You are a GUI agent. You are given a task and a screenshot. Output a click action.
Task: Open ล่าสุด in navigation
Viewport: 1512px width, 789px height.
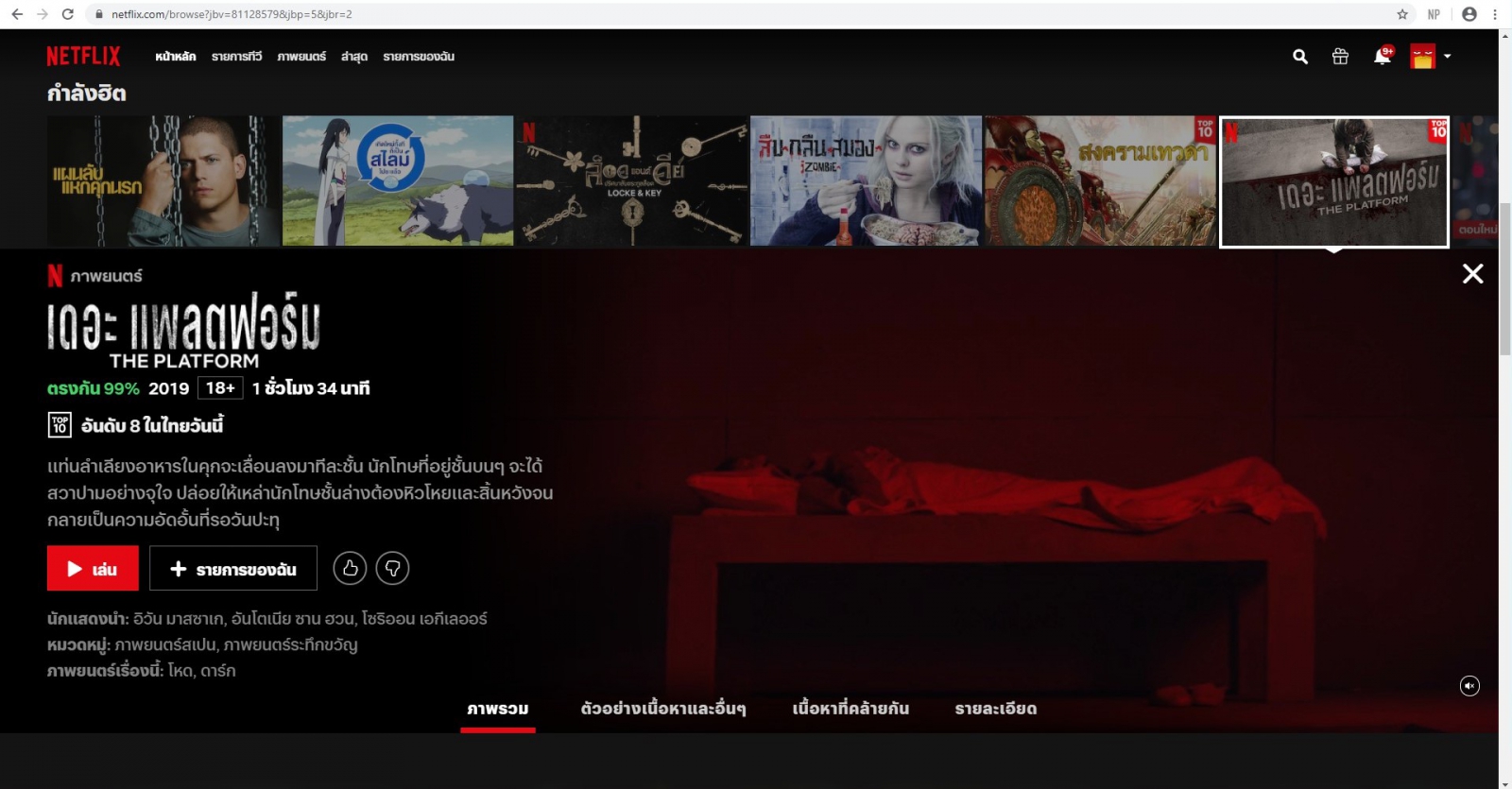point(354,57)
